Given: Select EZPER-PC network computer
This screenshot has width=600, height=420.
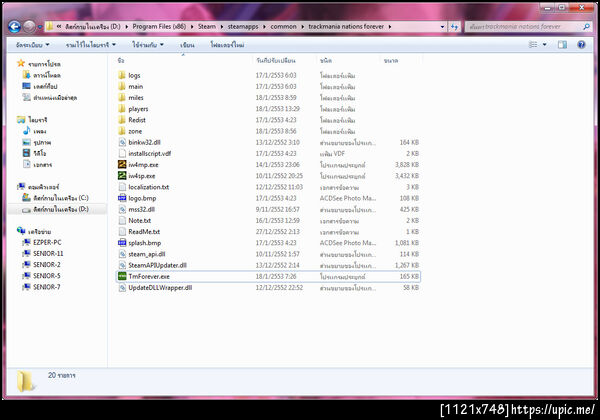Looking at the screenshot, I should [42, 243].
